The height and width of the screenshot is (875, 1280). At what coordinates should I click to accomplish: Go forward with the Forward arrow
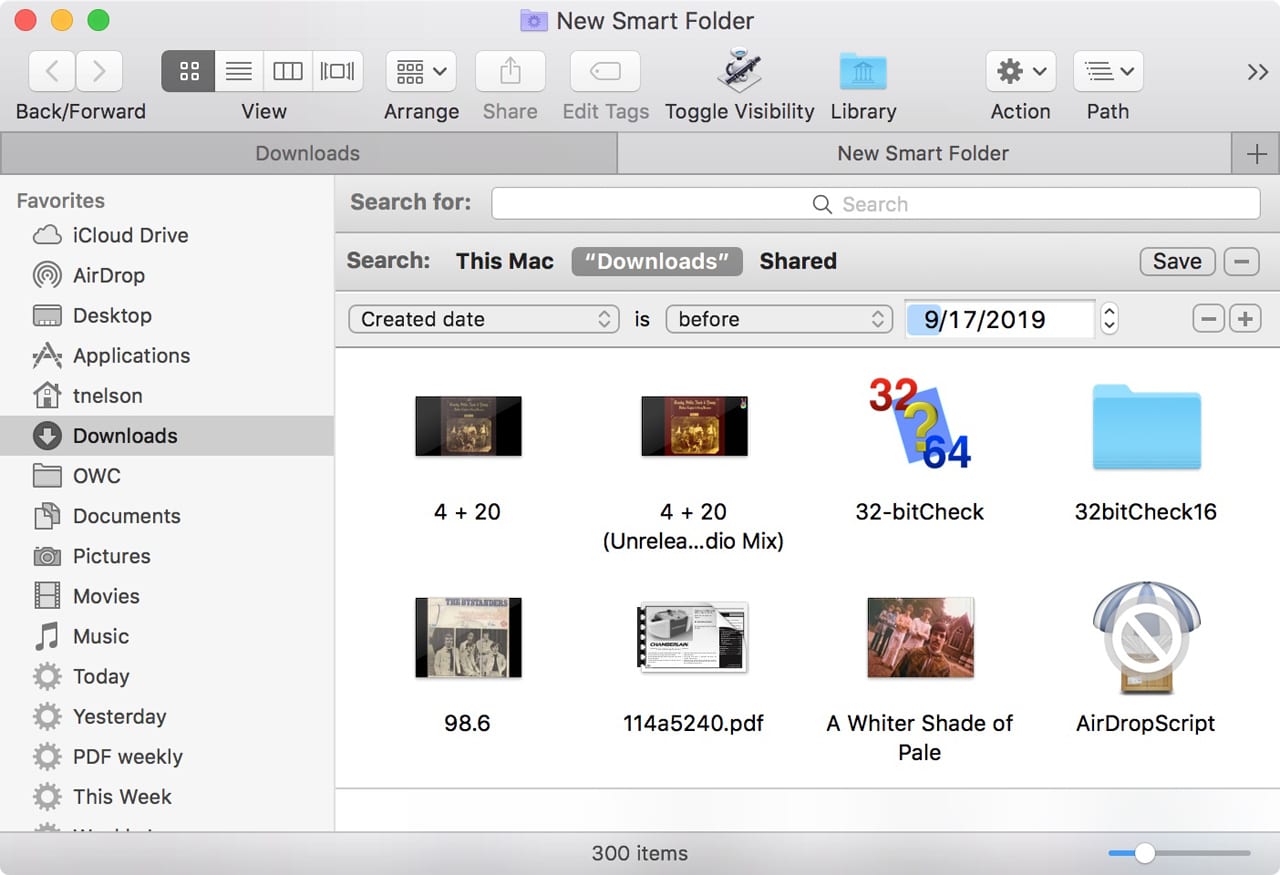(x=99, y=71)
